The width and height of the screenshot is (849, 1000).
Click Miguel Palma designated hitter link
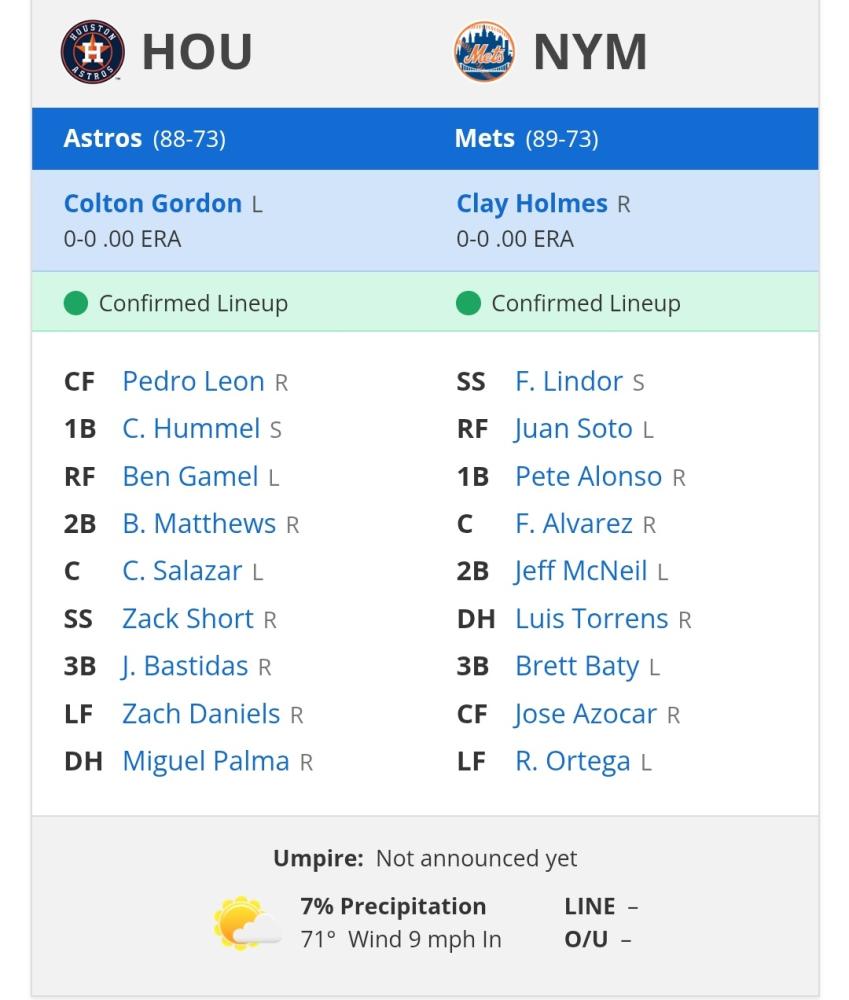(206, 761)
